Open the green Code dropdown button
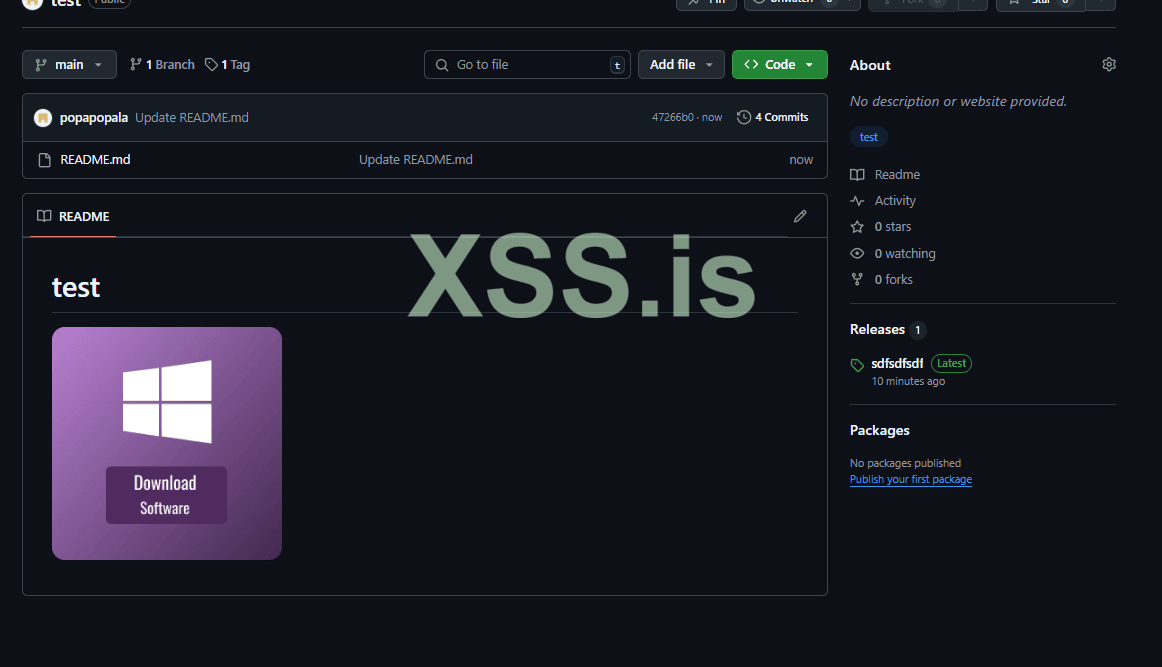The height and width of the screenshot is (667, 1162). coord(780,64)
